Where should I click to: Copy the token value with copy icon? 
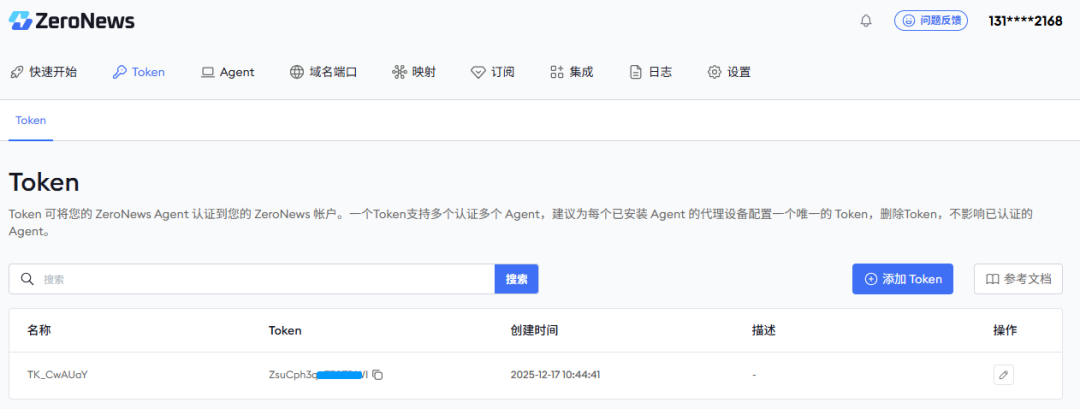(x=378, y=375)
